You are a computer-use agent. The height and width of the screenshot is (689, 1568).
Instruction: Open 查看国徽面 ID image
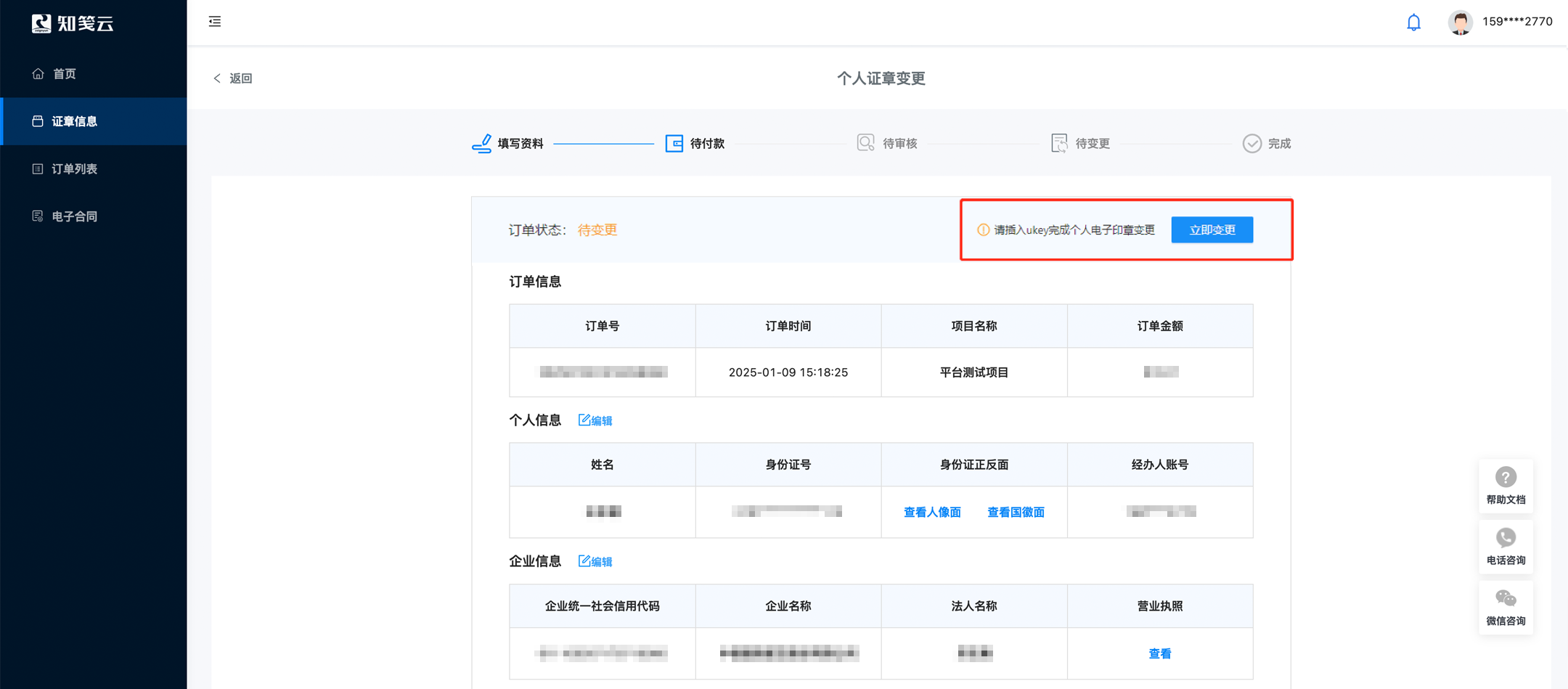pos(1016,513)
